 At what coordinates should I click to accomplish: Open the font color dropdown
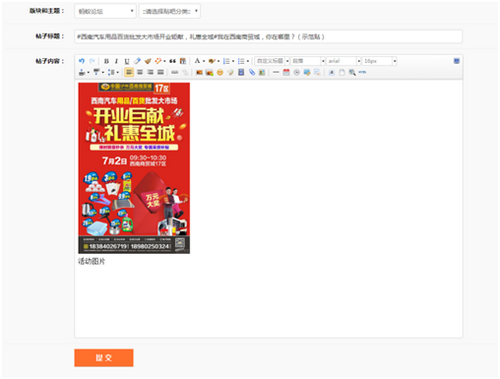tap(199, 61)
